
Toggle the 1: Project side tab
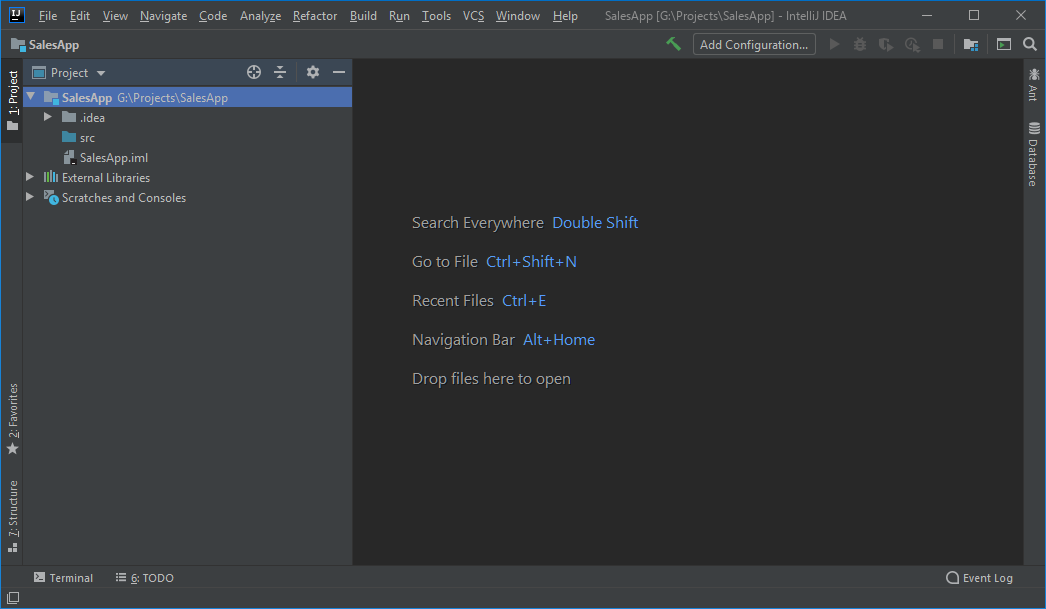click(x=13, y=101)
